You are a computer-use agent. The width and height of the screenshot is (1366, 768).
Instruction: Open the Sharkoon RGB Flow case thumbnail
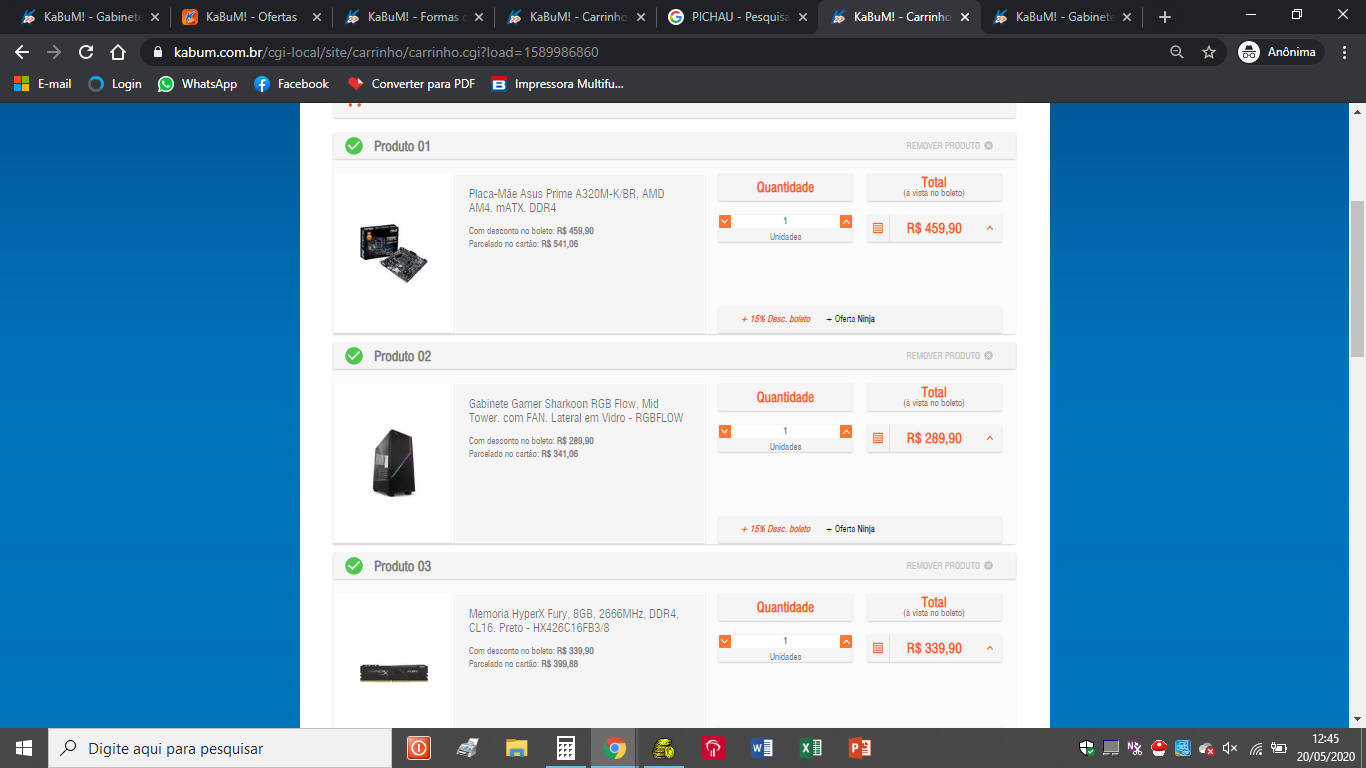[394, 463]
